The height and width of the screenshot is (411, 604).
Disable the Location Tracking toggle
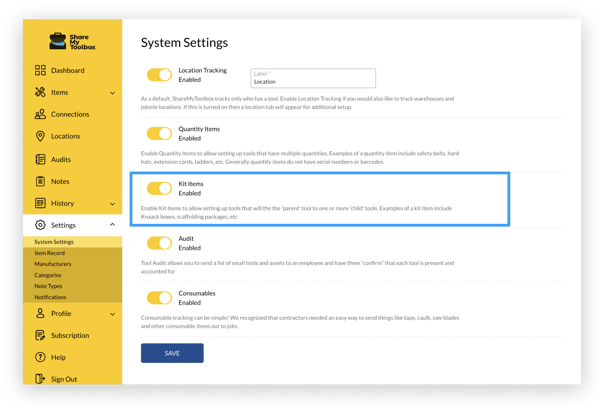[159, 75]
